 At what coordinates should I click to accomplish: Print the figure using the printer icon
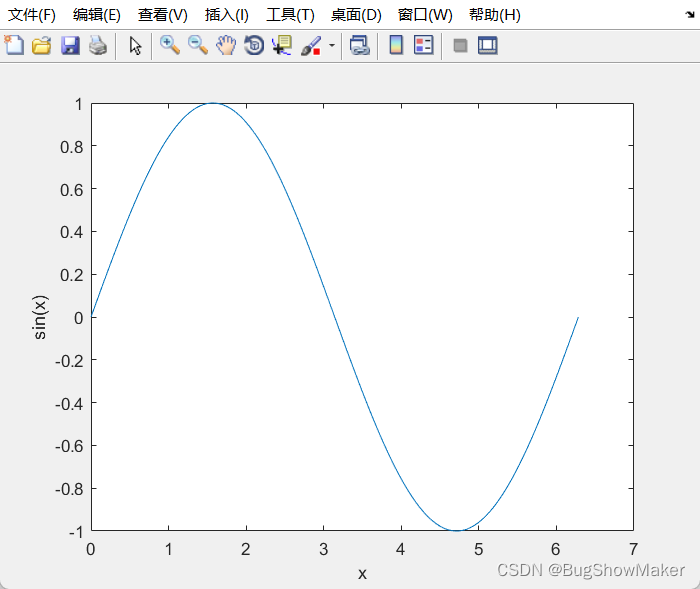pos(98,46)
